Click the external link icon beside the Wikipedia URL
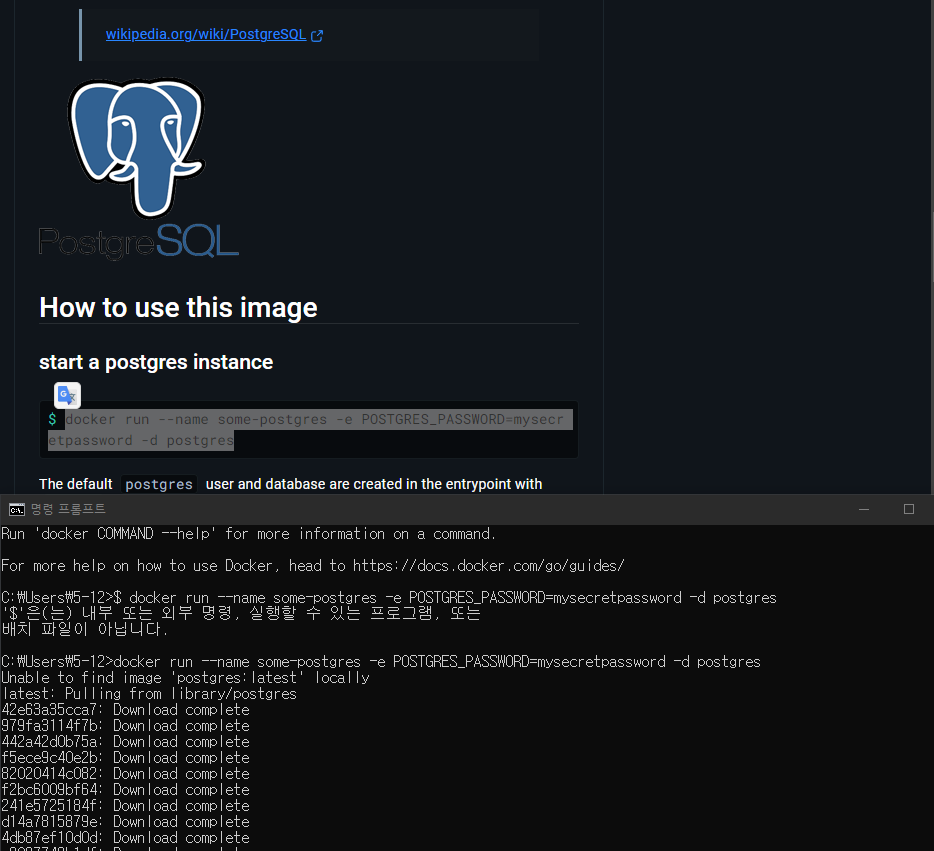Image resolution: width=934 pixels, height=851 pixels. click(x=317, y=36)
